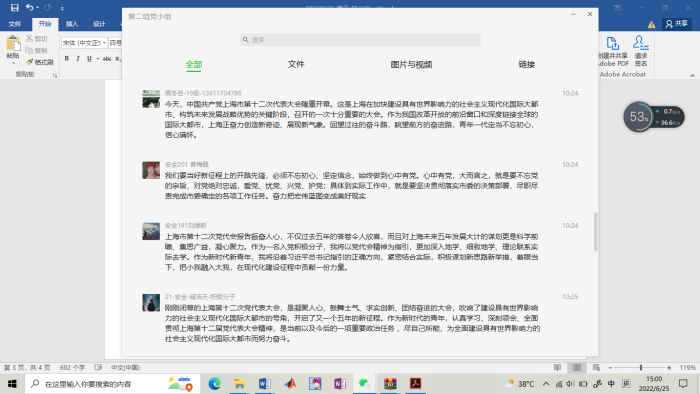Switch to the 文件 tab in chat history

(296, 64)
